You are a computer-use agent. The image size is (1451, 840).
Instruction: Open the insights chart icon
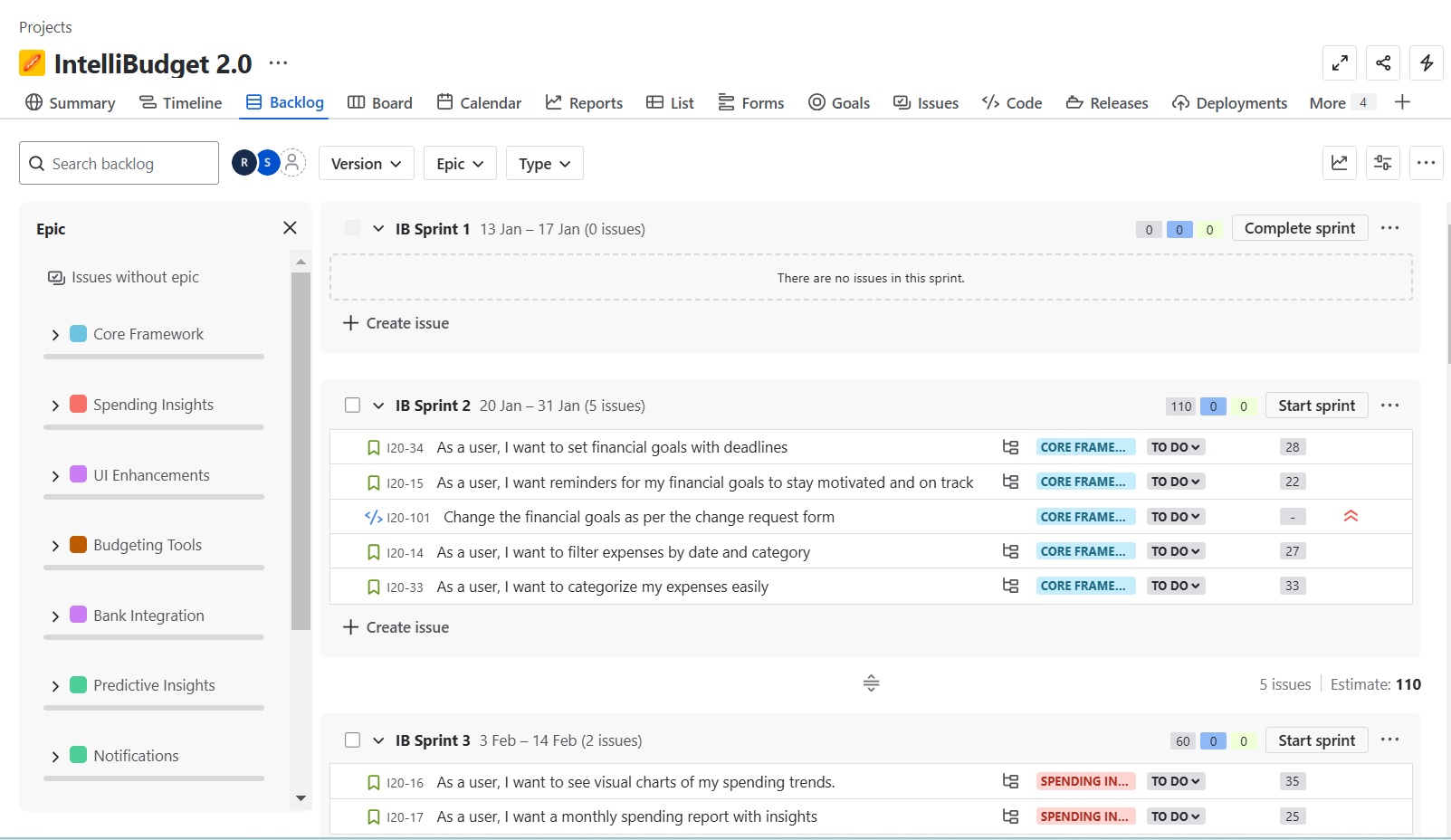[1340, 163]
